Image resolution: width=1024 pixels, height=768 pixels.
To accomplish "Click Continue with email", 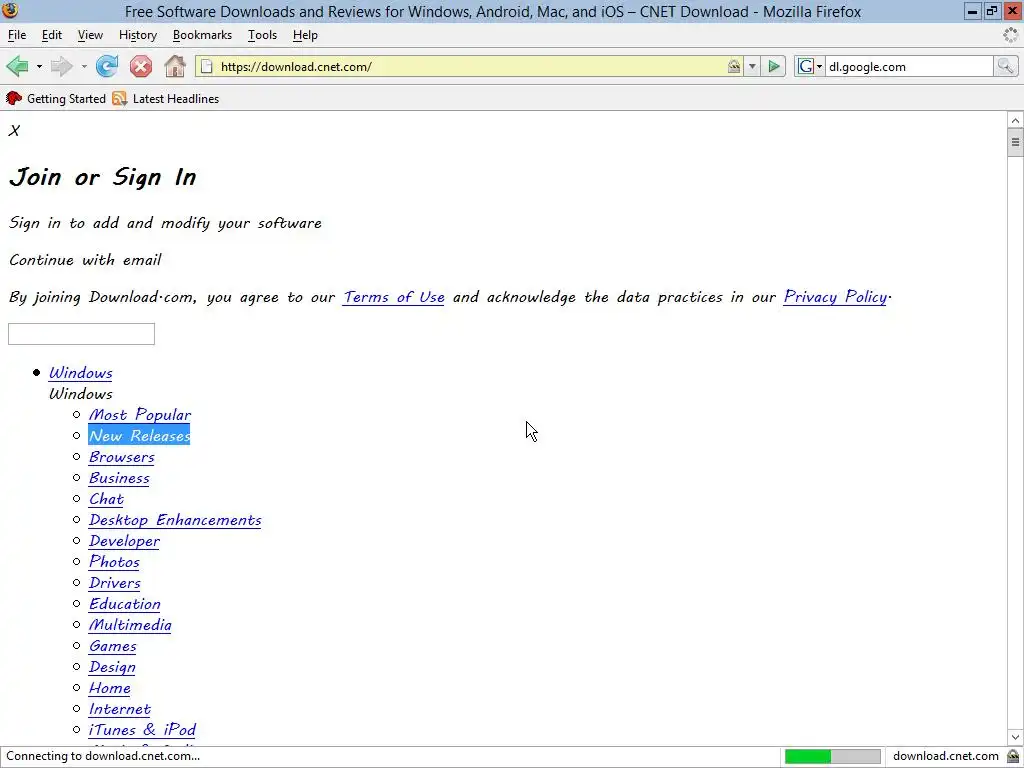I will 86,260.
